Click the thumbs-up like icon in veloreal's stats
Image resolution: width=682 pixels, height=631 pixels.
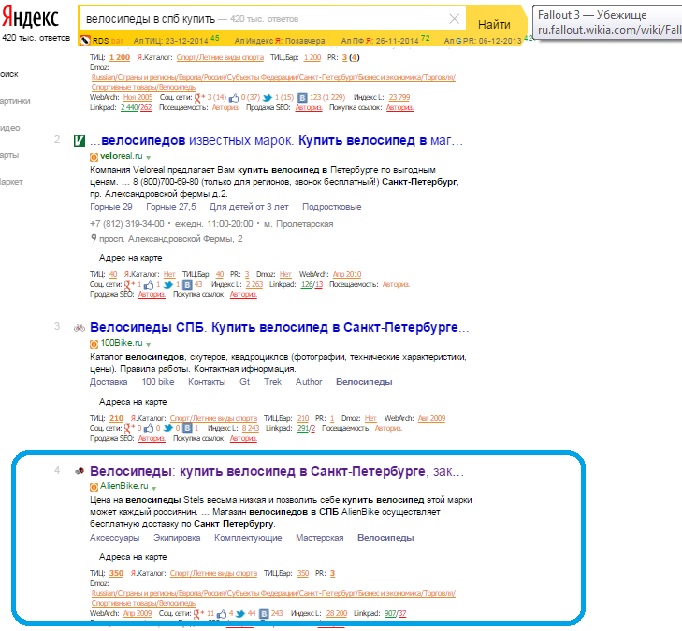click(x=148, y=285)
